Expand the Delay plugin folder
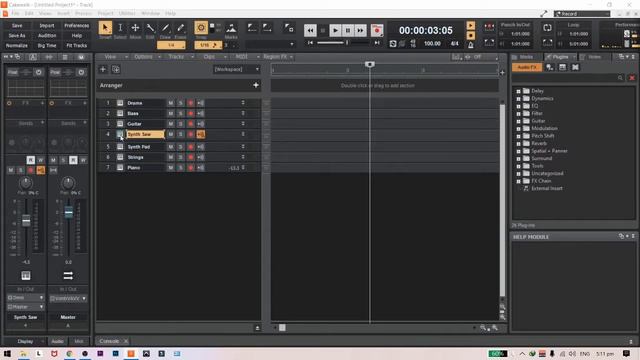Screen dimensions: 640x360 tap(518, 91)
